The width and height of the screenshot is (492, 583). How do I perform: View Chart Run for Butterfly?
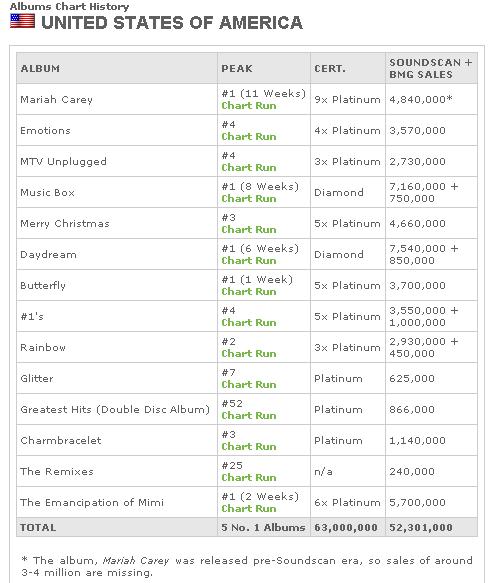click(249, 292)
